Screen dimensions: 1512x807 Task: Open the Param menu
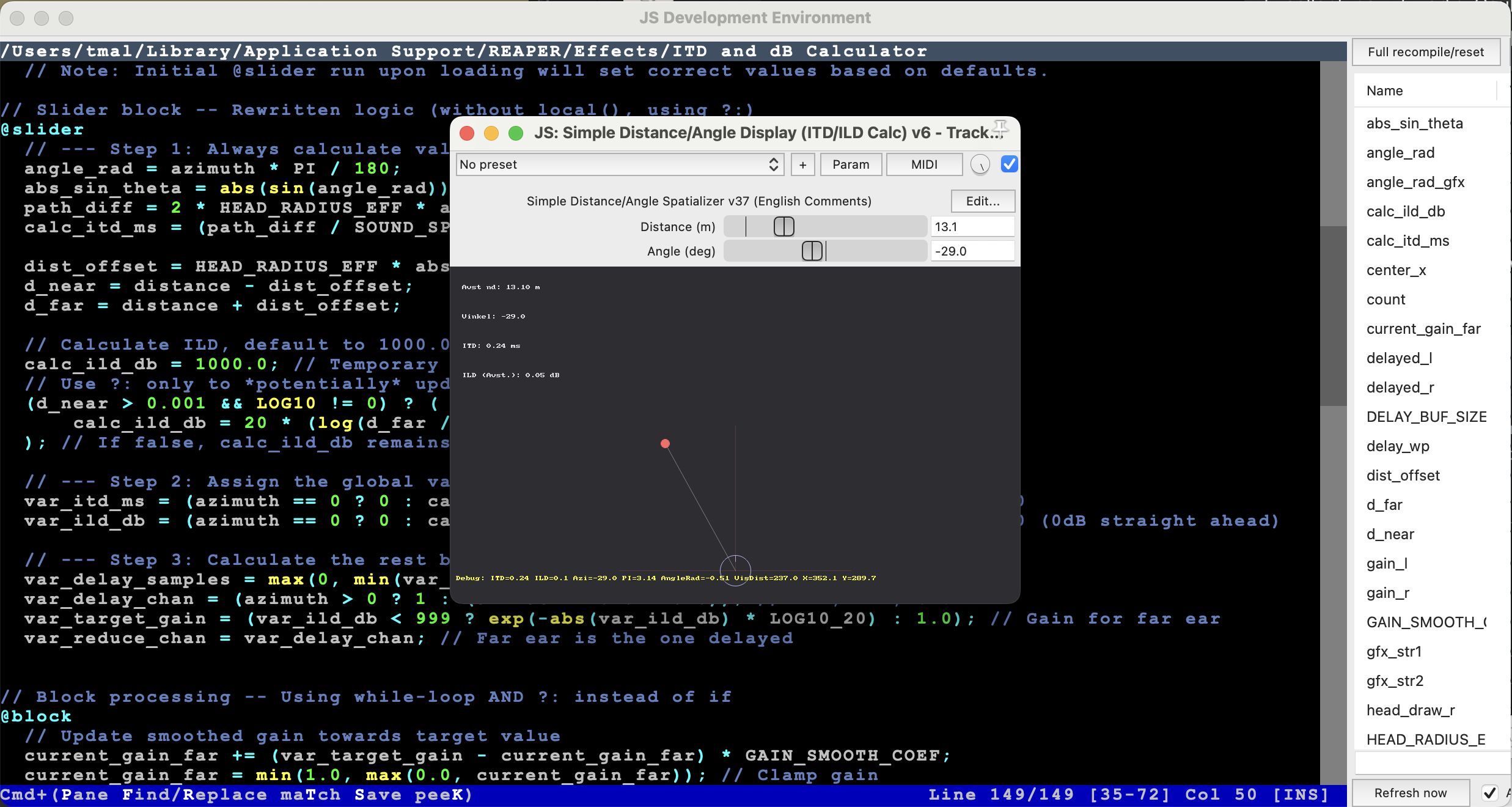click(x=850, y=164)
